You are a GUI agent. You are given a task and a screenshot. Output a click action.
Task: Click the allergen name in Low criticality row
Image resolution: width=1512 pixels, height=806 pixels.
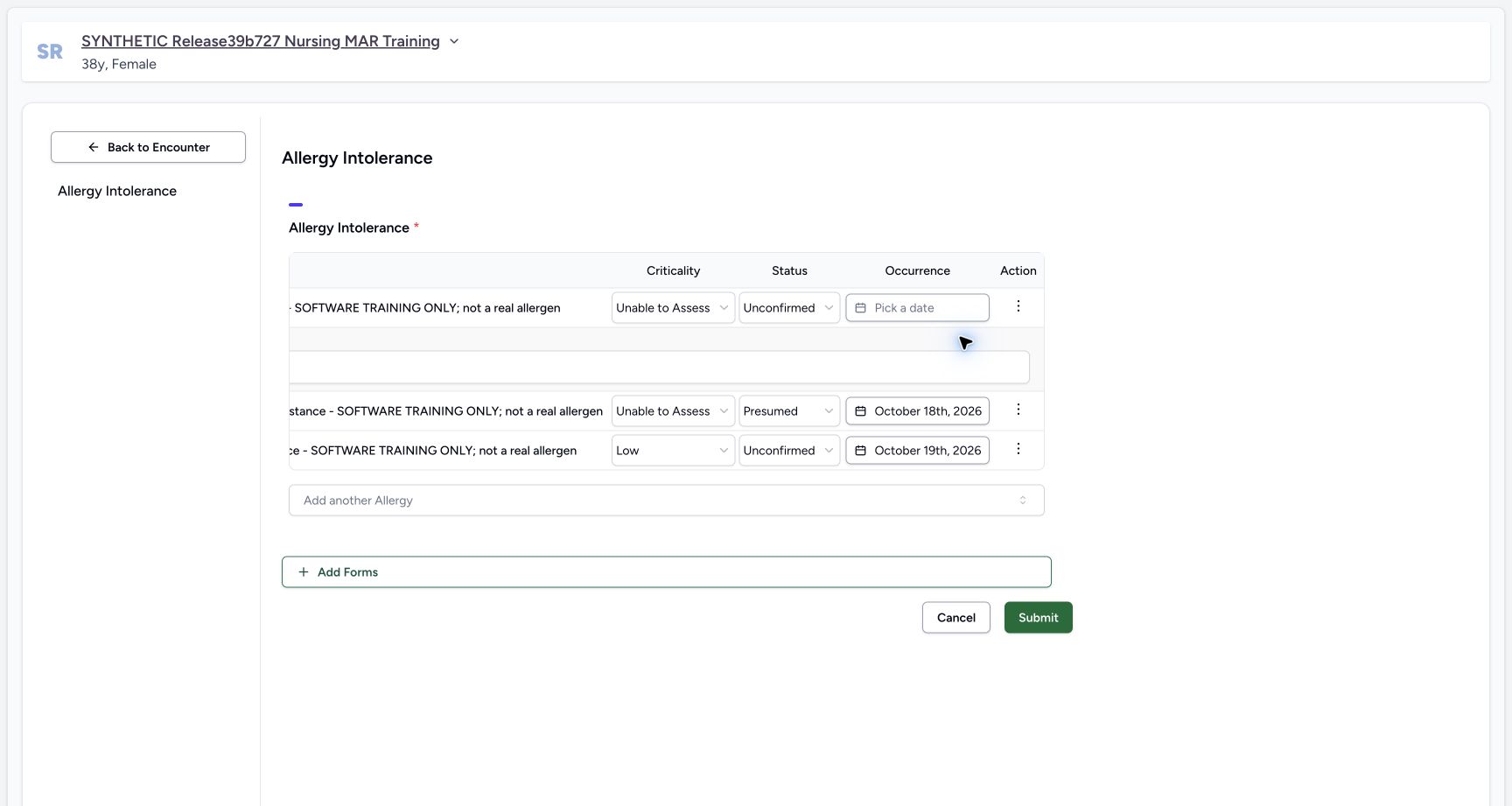pyautogui.click(x=433, y=451)
